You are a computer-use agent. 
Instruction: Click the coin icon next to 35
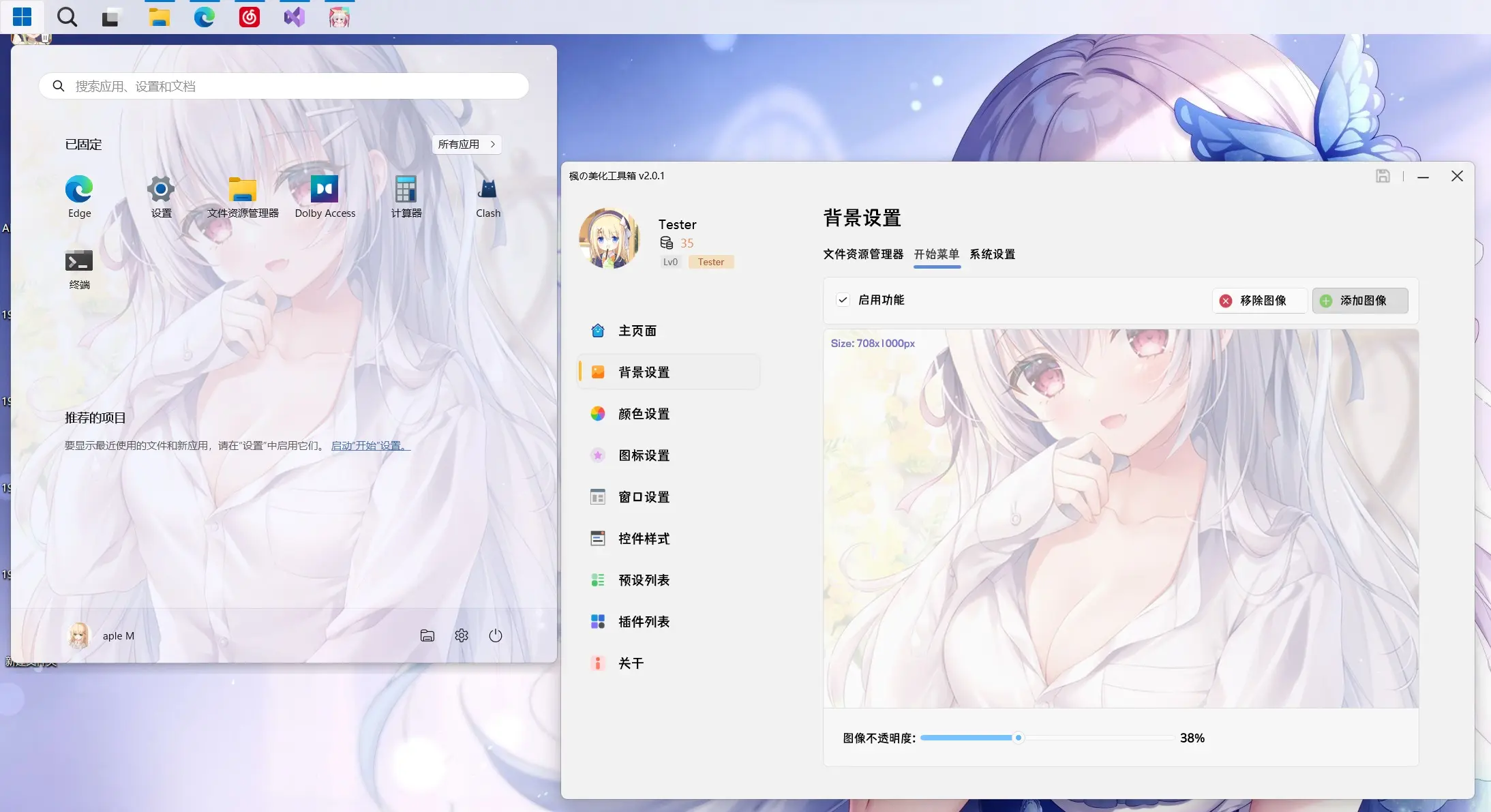pos(667,243)
